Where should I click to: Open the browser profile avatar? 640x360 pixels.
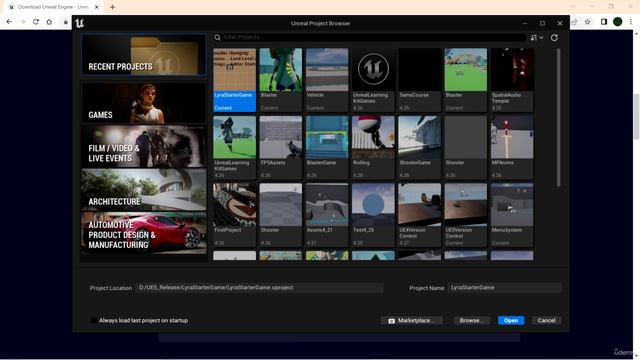point(618,22)
